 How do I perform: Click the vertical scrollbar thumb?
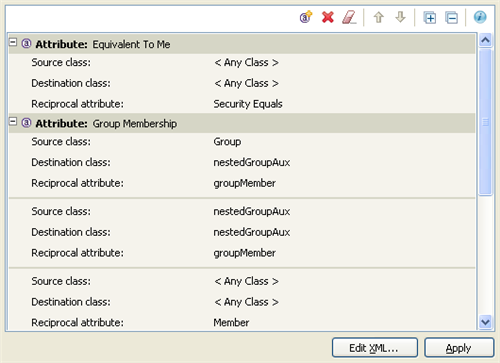tap(485, 122)
